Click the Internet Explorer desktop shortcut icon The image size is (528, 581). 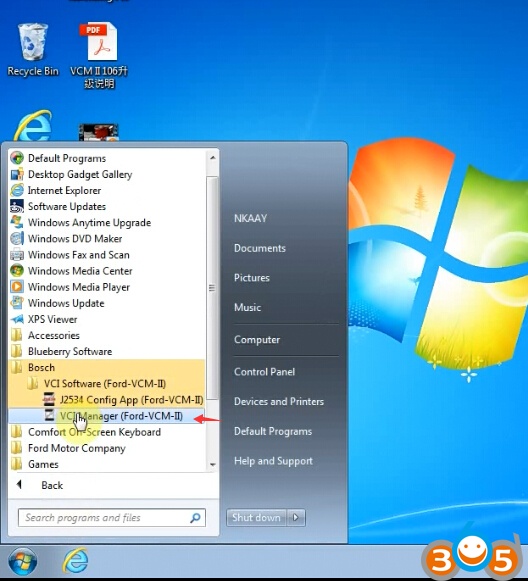tap(33, 125)
